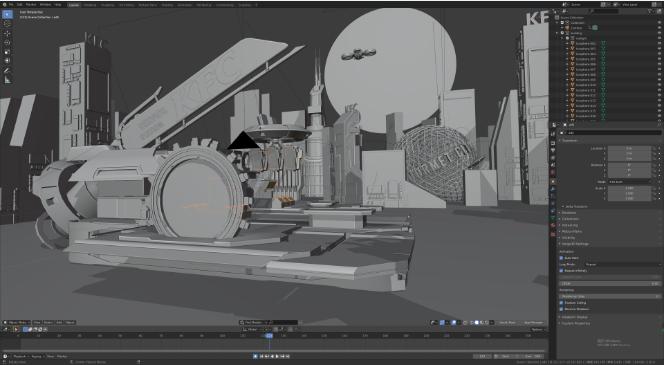This screenshot has width=664, height=365.
Task: Hide Icosphere.009 with its eye icon
Action: click(x=659, y=80)
